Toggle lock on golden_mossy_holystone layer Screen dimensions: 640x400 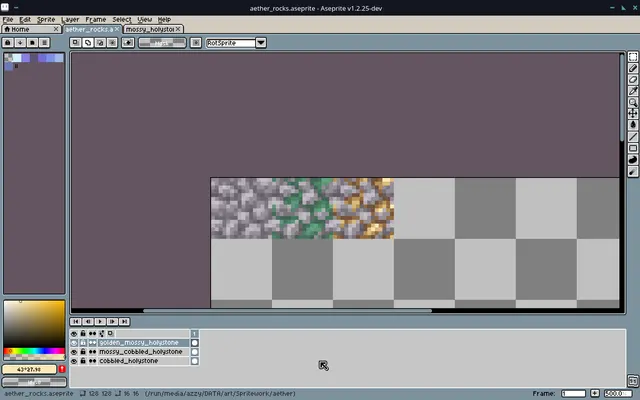(x=83, y=343)
